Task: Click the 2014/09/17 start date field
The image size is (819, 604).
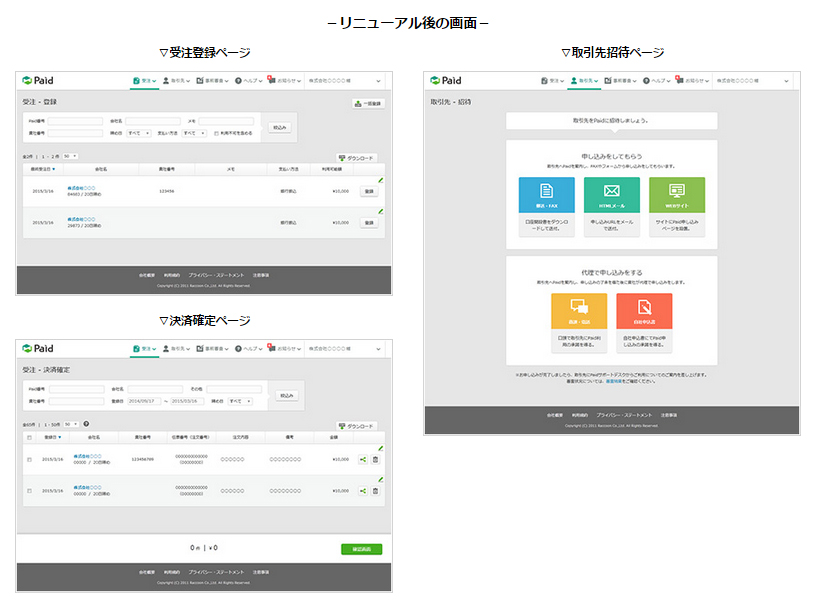Action: (143, 401)
